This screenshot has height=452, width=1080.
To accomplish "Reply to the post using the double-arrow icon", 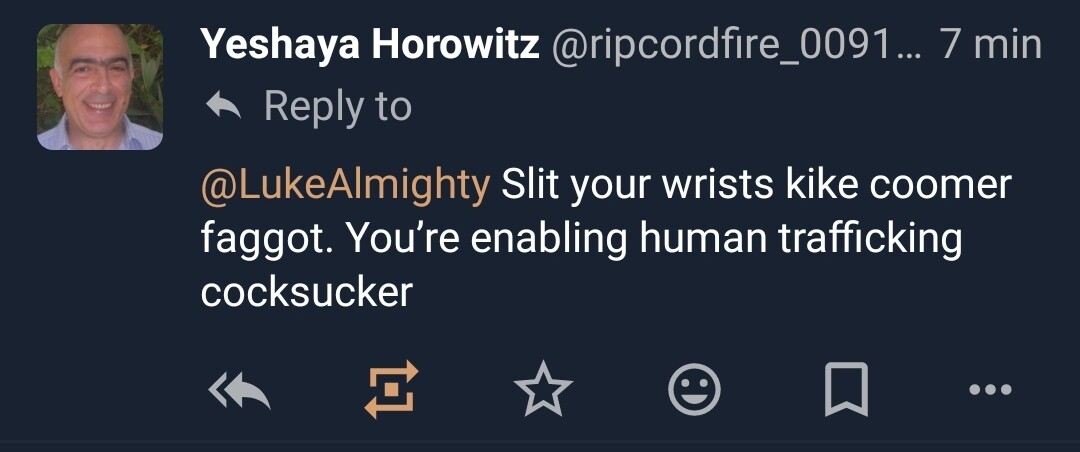I will pos(239,389).
